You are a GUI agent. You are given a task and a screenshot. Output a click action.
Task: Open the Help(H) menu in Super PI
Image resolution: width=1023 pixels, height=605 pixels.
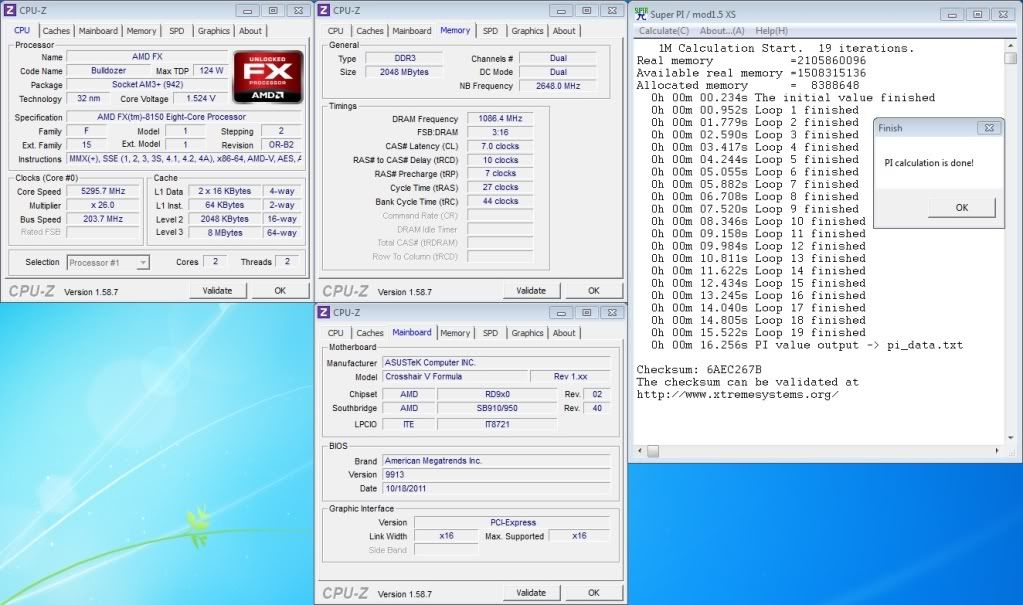[771, 31]
